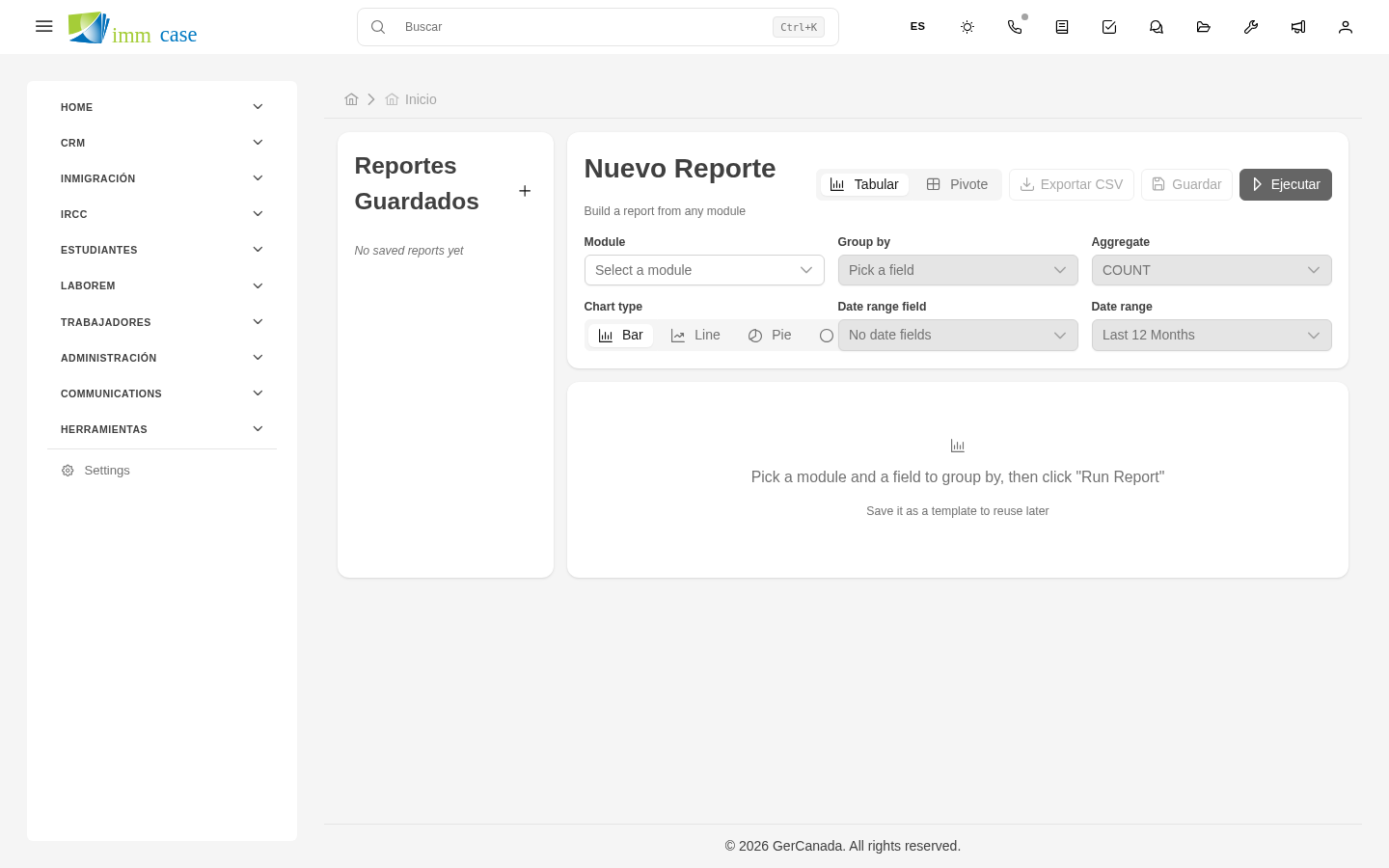
Task: Open the phone calls icon
Action: click(x=1015, y=27)
